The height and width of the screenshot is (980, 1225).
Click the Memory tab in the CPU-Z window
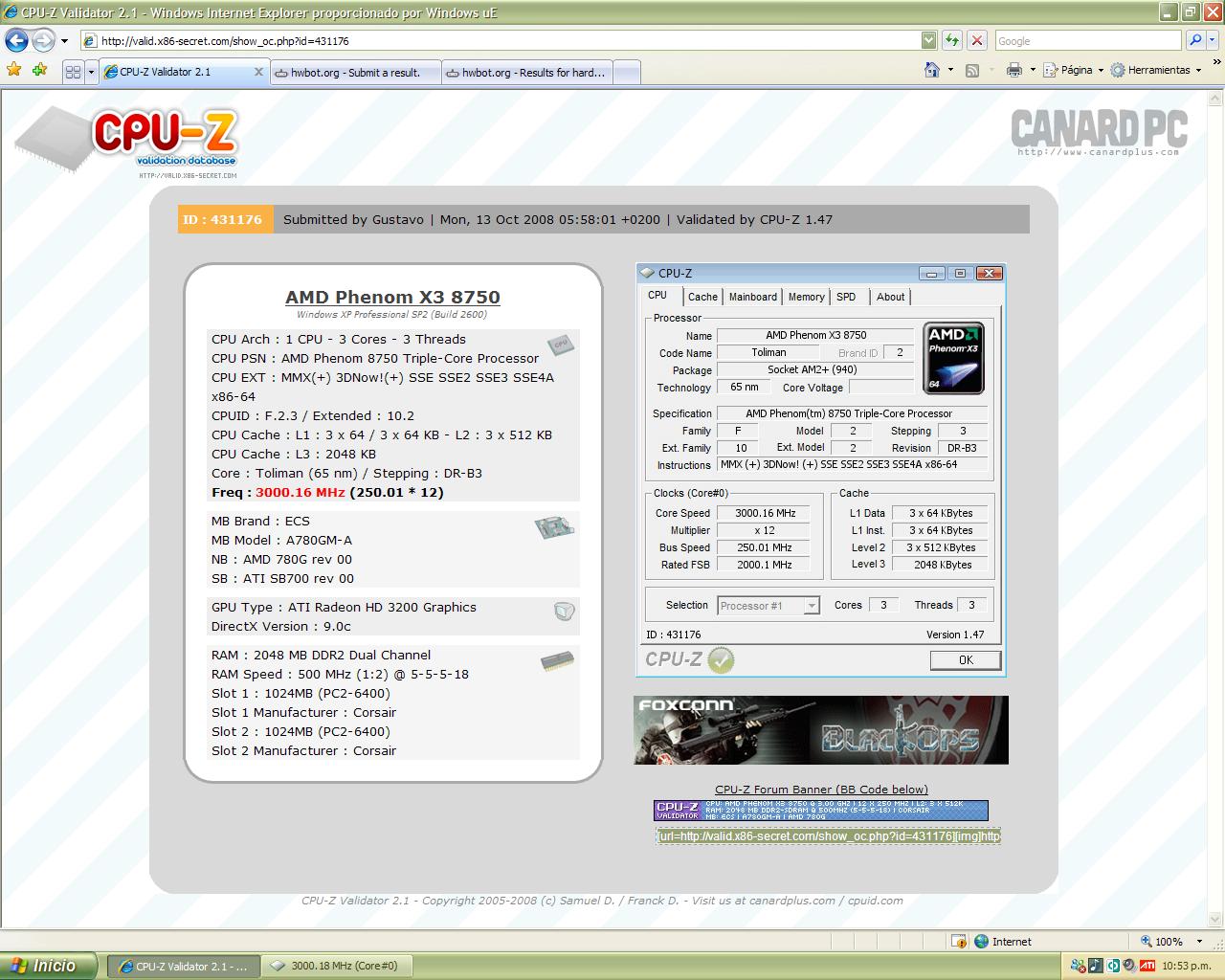tap(807, 297)
